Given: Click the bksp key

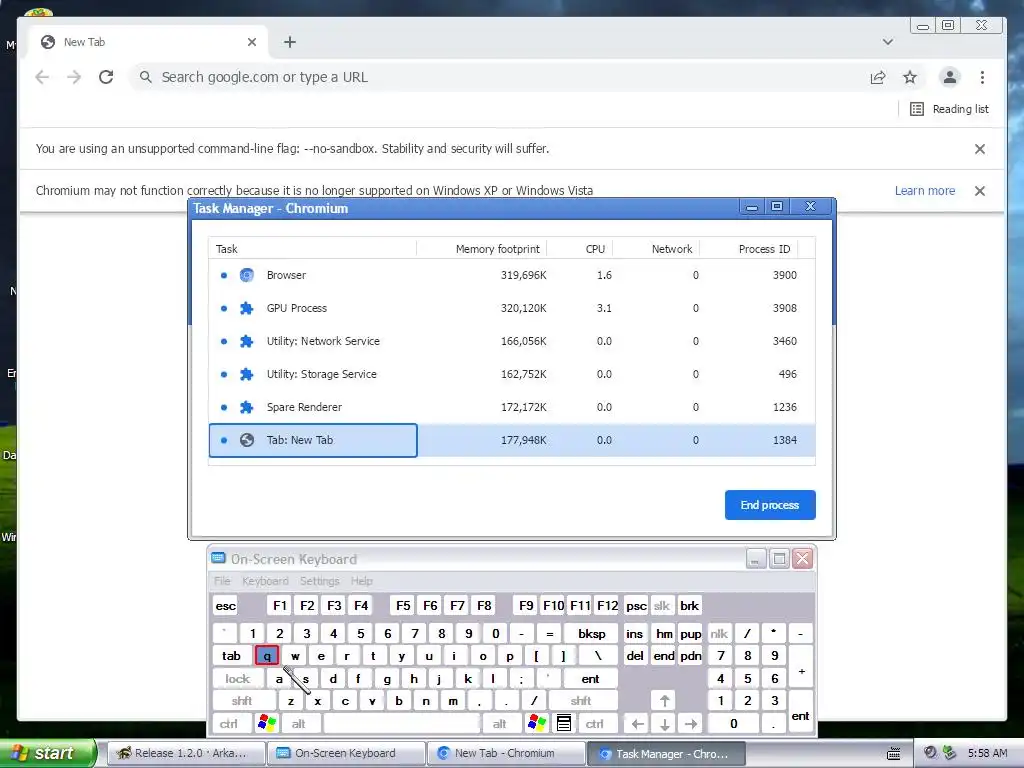Looking at the screenshot, I should point(592,633).
